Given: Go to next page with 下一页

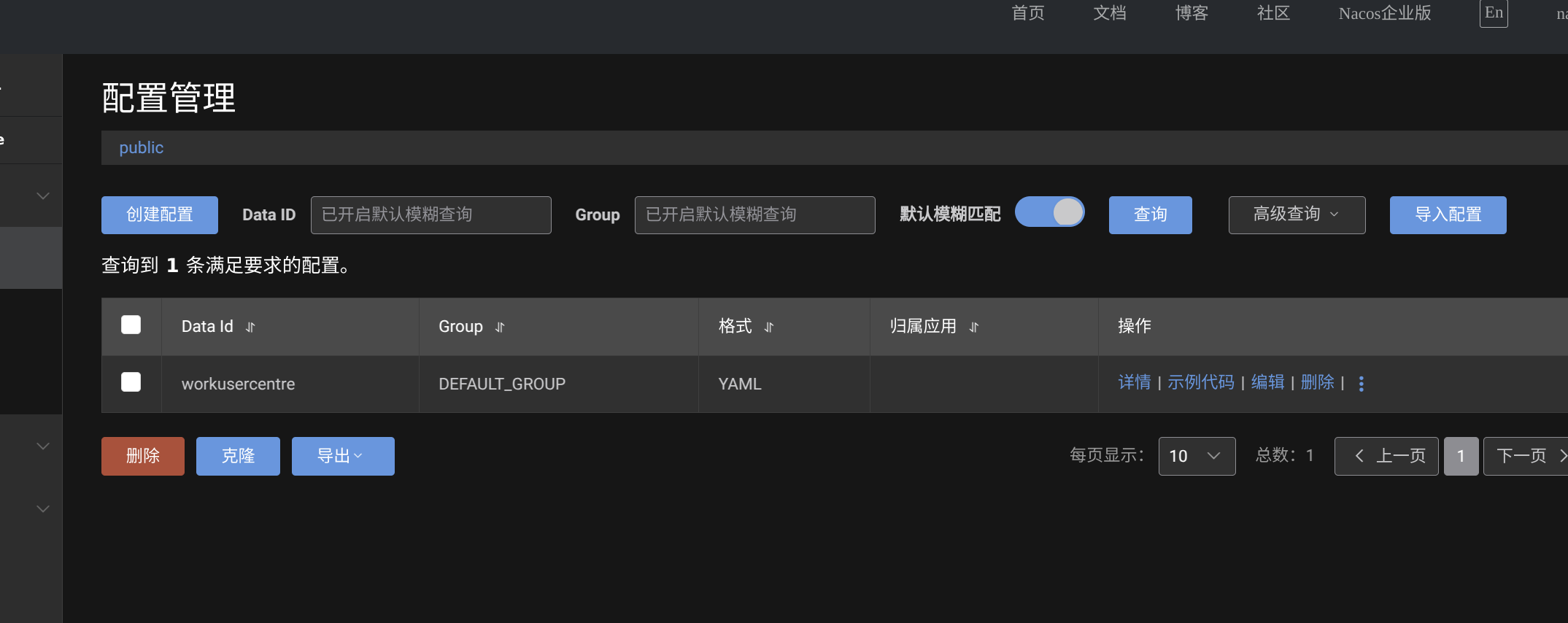Looking at the screenshot, I should click(x=1526, y=456).
